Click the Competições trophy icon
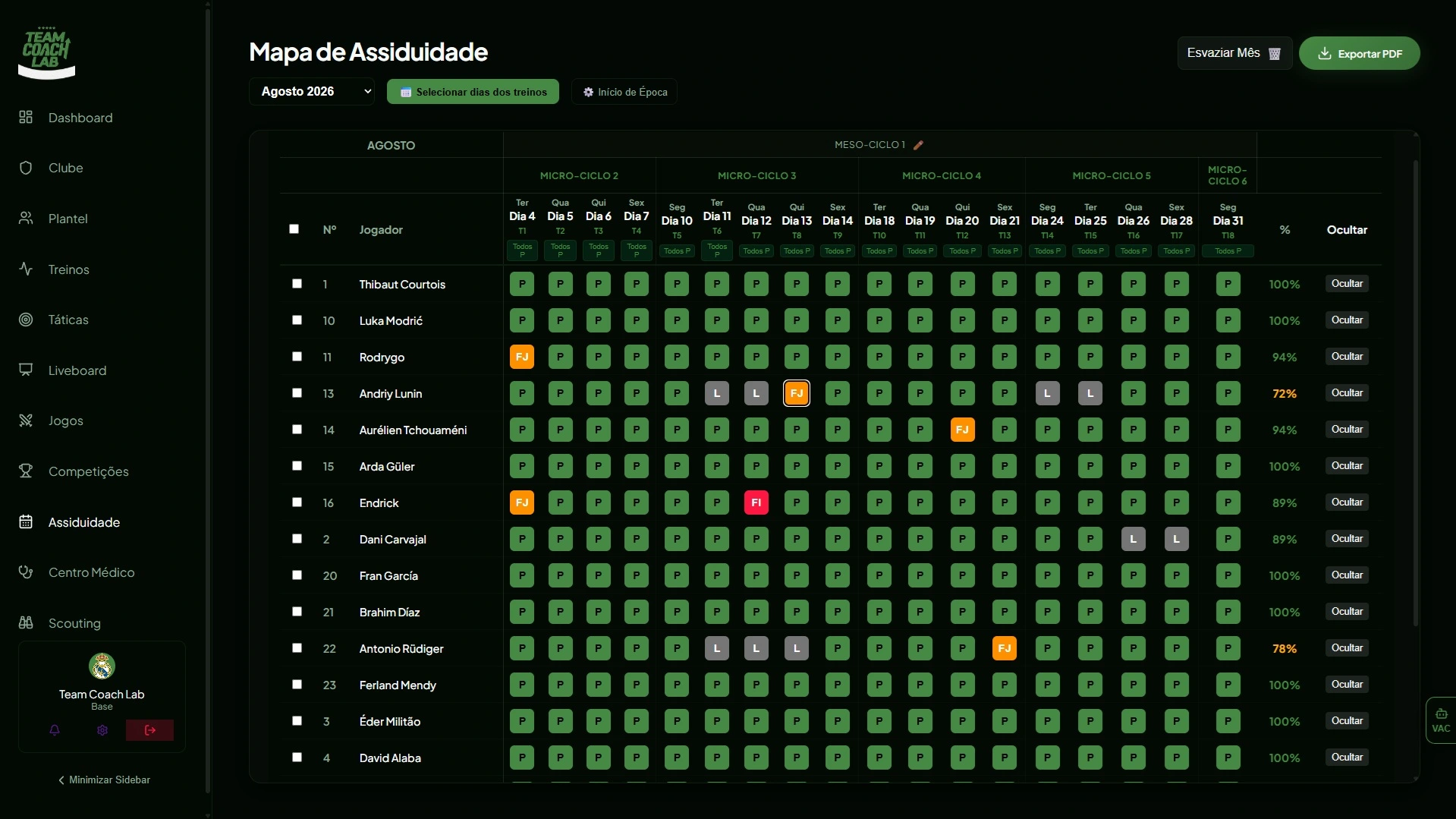Viewport: 1456px width, 819px height. click(26, 471)
